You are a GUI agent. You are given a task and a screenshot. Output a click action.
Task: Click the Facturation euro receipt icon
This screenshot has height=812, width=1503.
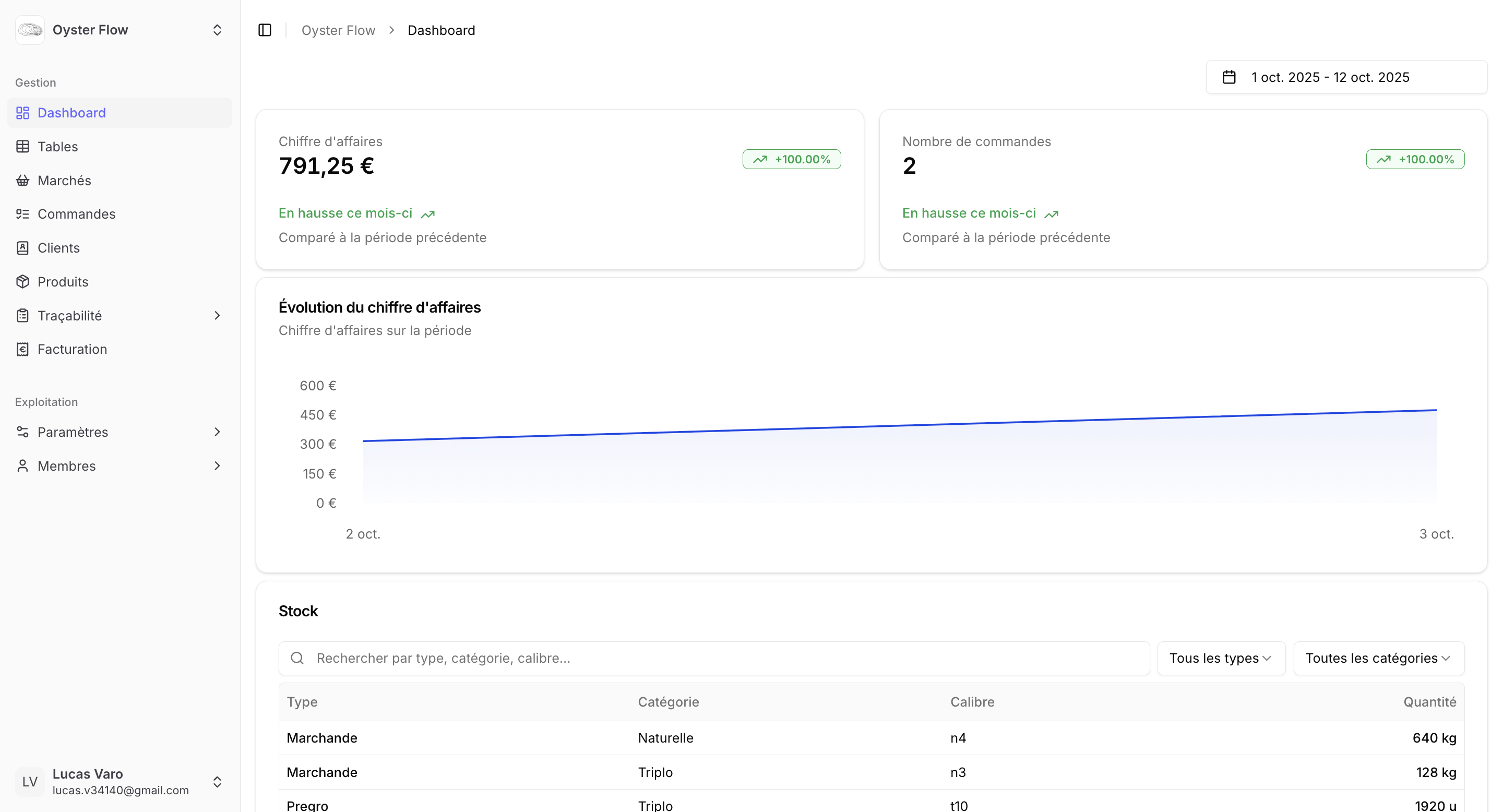point(23,350)
